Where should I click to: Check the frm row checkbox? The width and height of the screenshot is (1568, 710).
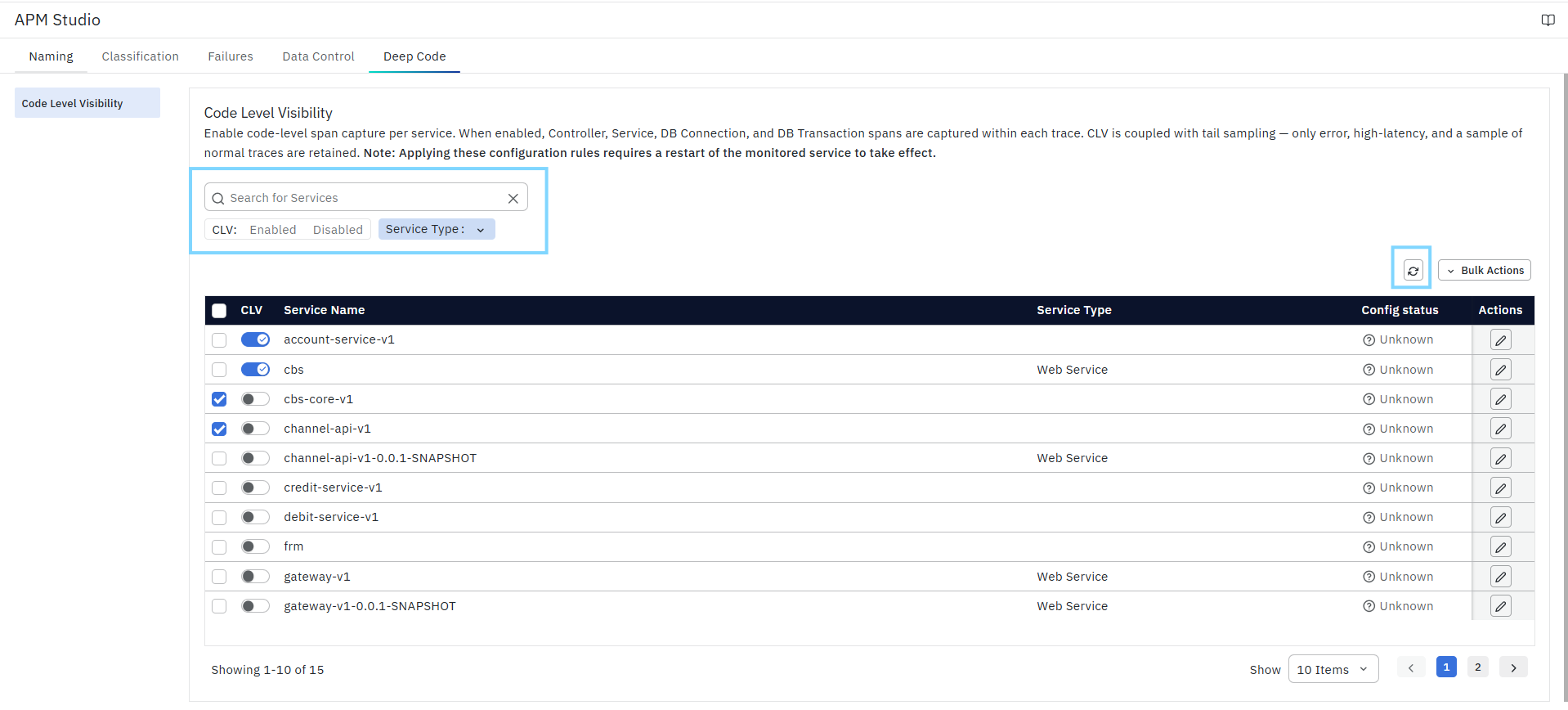pyautogui.click(x=219, y=546)
